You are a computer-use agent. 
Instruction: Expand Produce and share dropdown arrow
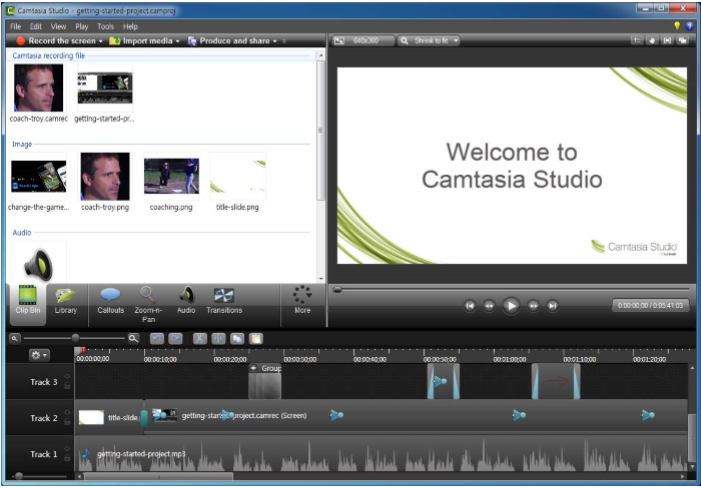274,41
